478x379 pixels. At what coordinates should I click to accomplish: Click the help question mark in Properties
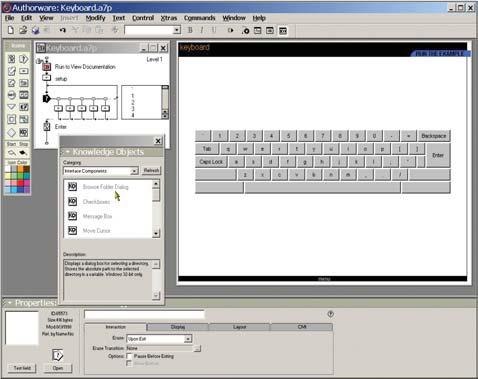[330, 314]
